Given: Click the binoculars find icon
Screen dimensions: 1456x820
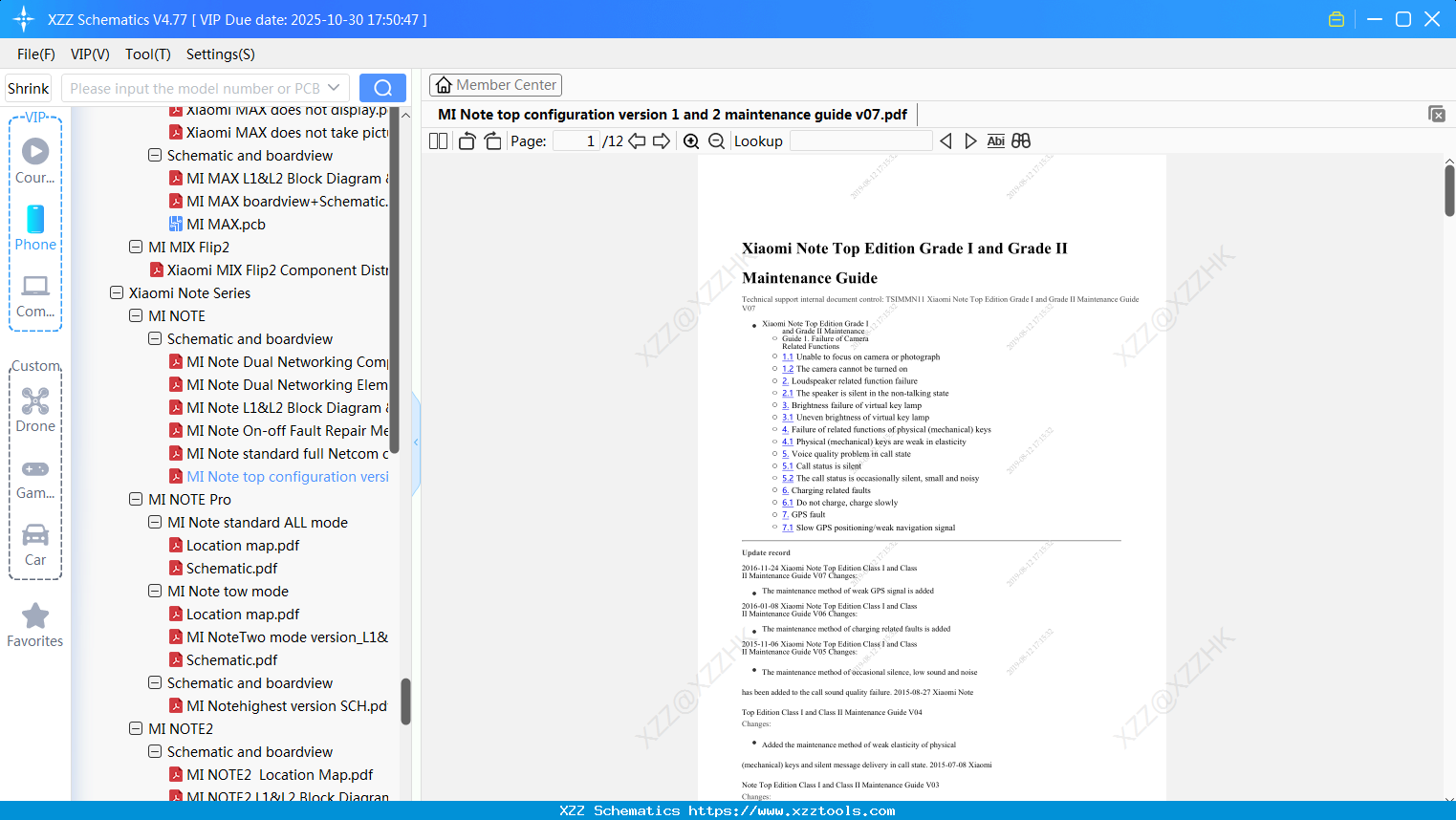Looking at the screenshot, I should click(1021, 141).
